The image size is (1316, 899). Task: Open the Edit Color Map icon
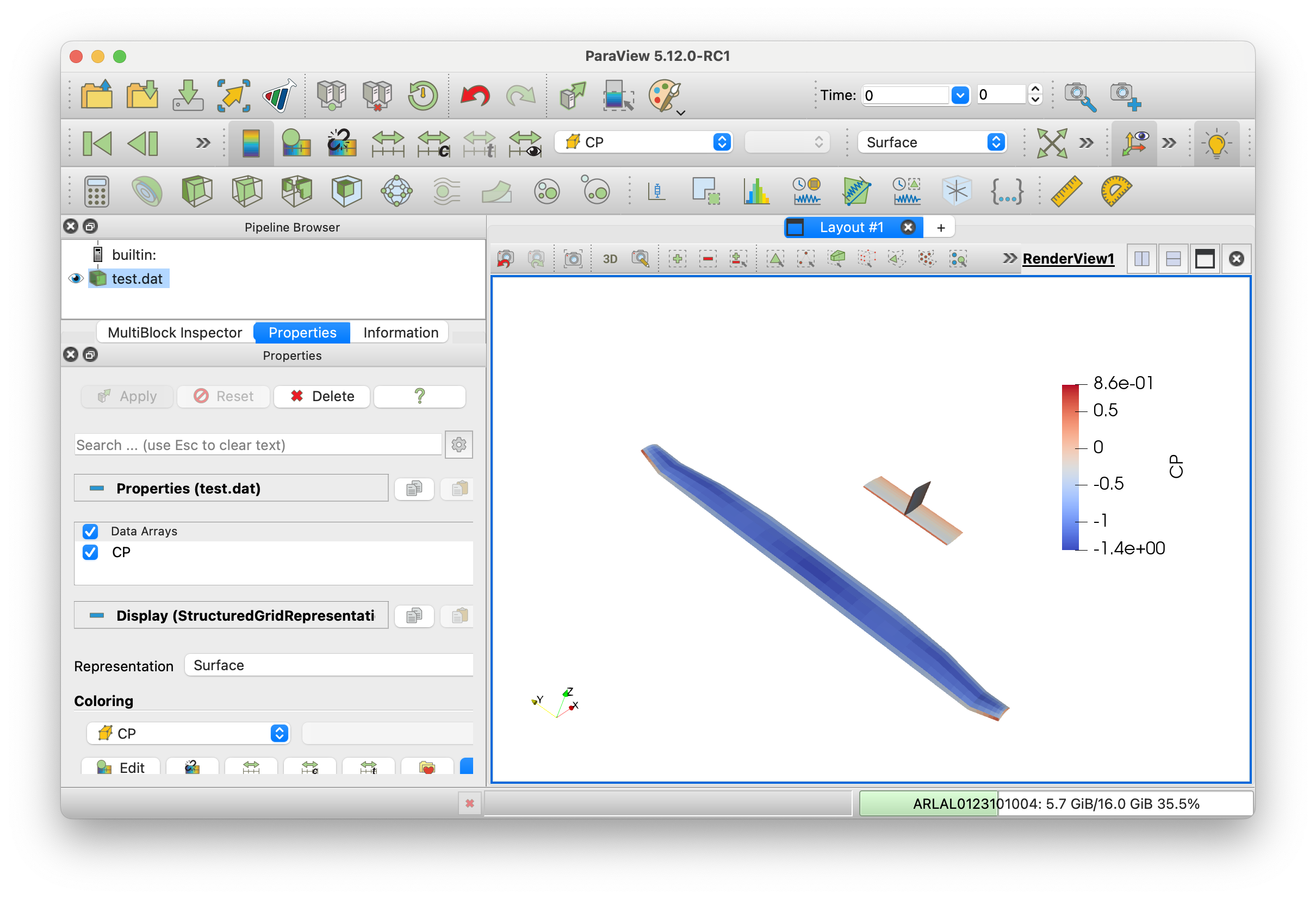(x=296, y=142)
